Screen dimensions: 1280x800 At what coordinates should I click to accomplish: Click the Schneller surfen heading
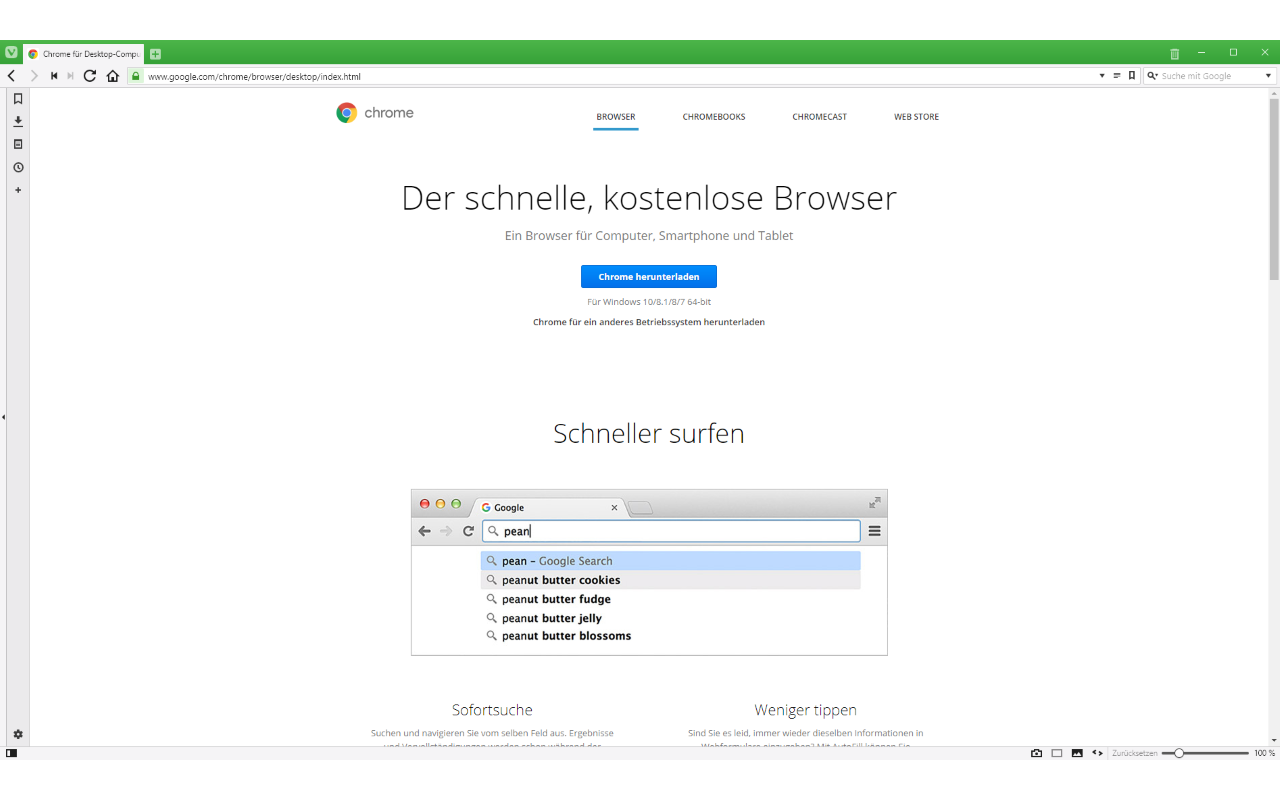pos(649,433)
